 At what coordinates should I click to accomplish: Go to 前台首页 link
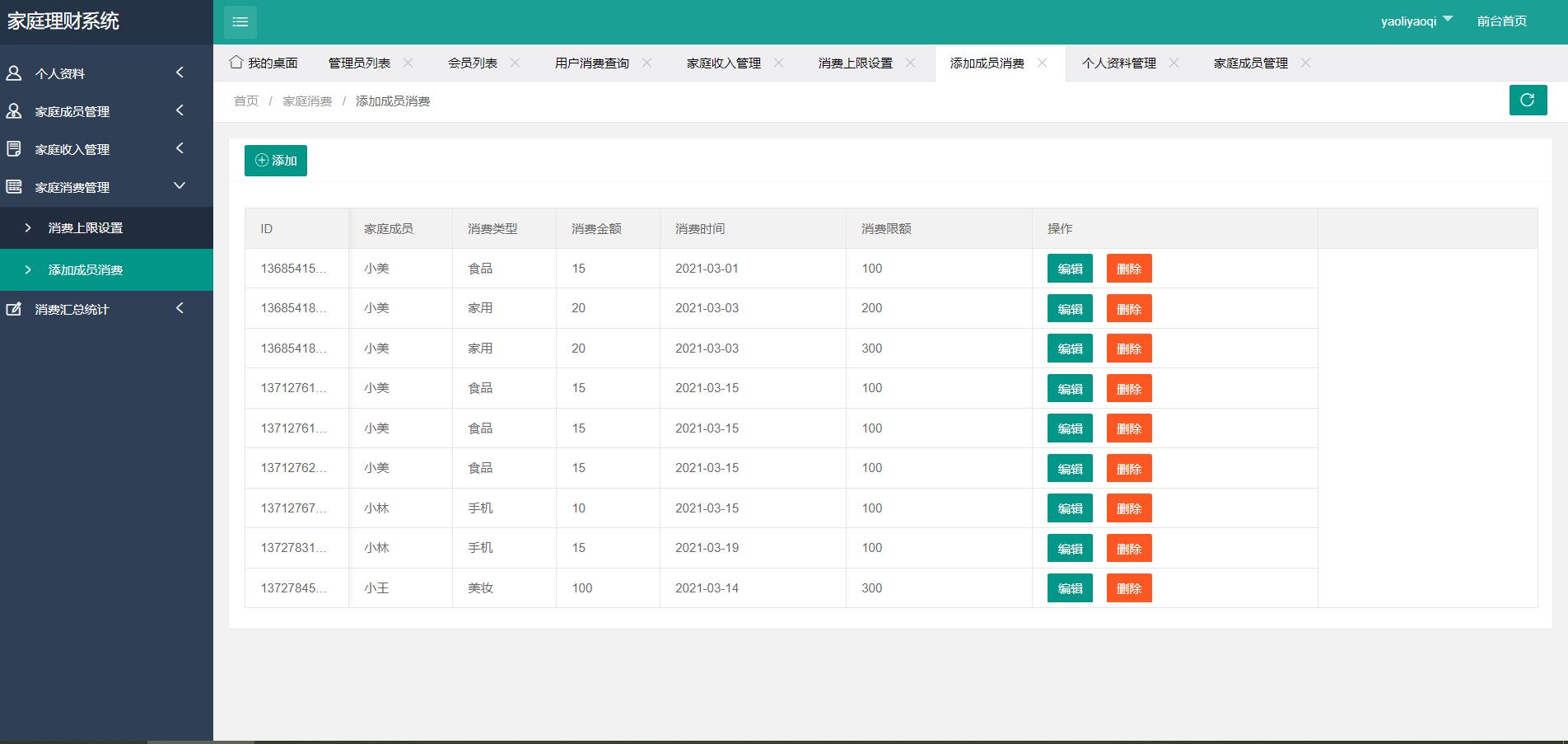point(1501,21)
